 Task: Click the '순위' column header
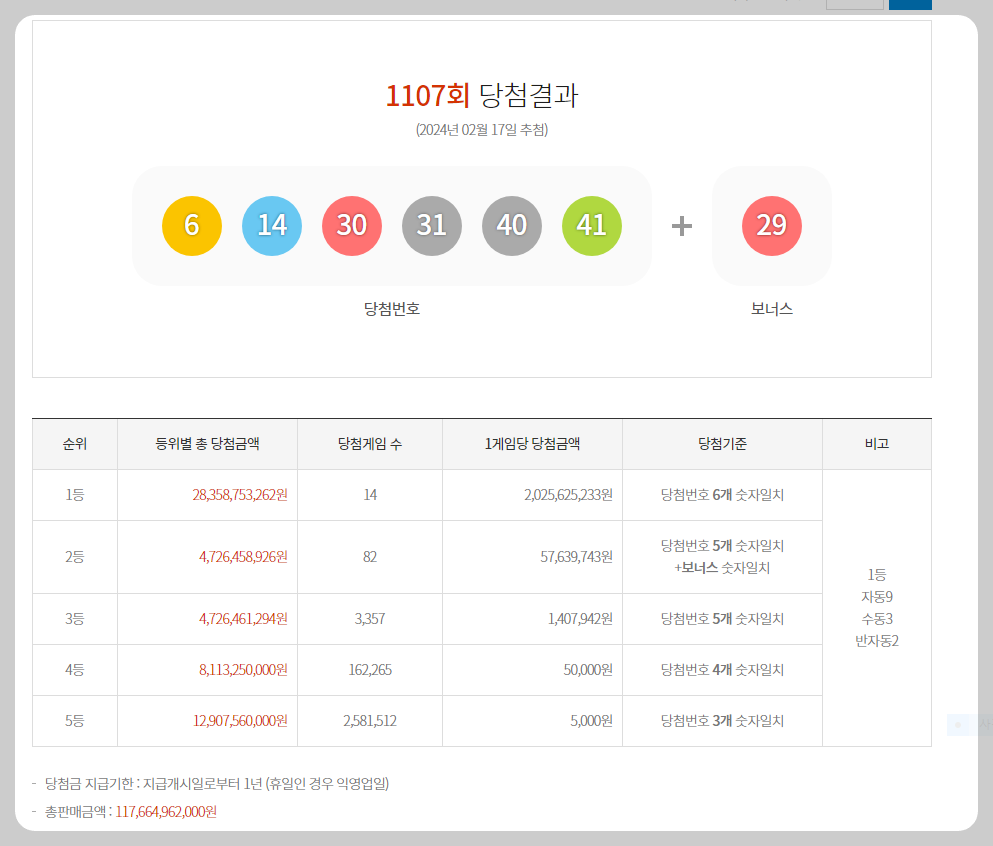point(75,444)
